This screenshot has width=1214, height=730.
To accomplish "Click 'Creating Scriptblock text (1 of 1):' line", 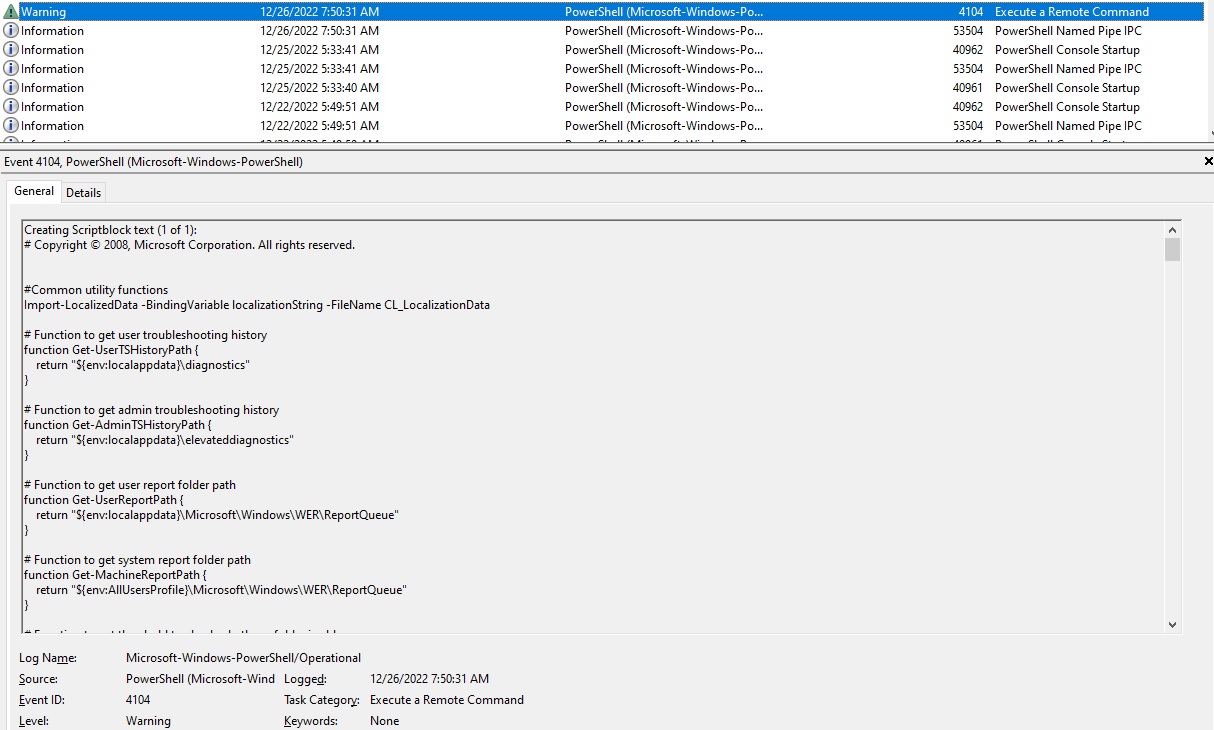I will tap(110, 230).
